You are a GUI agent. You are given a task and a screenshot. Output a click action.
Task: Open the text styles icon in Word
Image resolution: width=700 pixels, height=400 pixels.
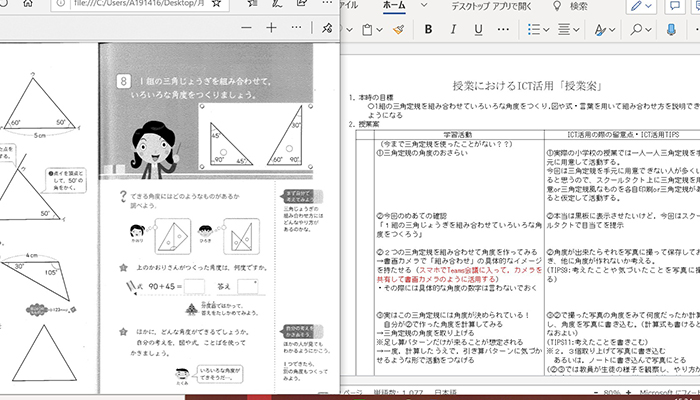(x=600, y=30)
